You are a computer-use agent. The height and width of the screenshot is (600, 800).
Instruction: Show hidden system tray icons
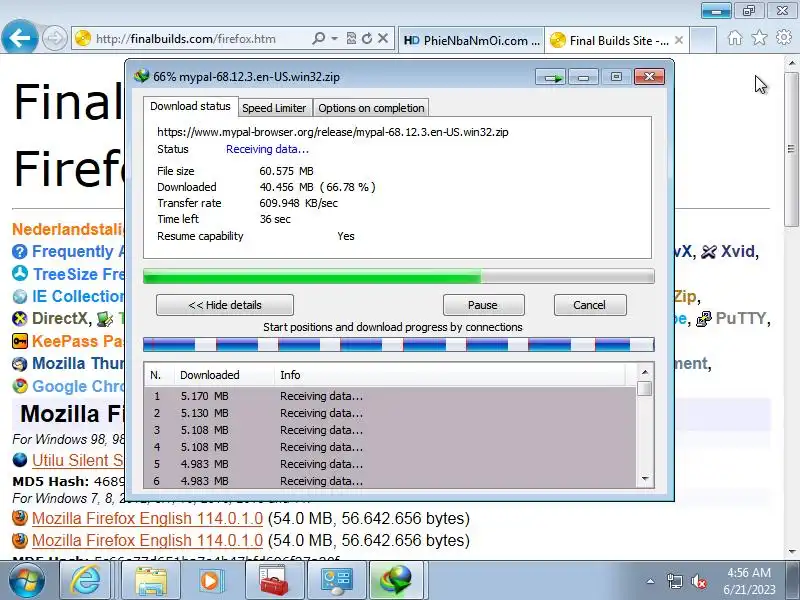651,581
